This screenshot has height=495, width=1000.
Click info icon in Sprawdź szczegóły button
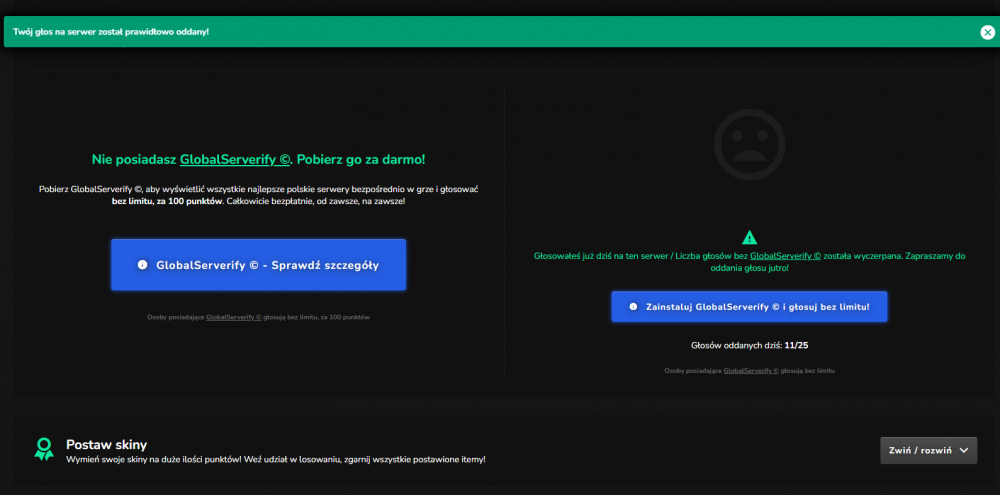tap(143, 265)
